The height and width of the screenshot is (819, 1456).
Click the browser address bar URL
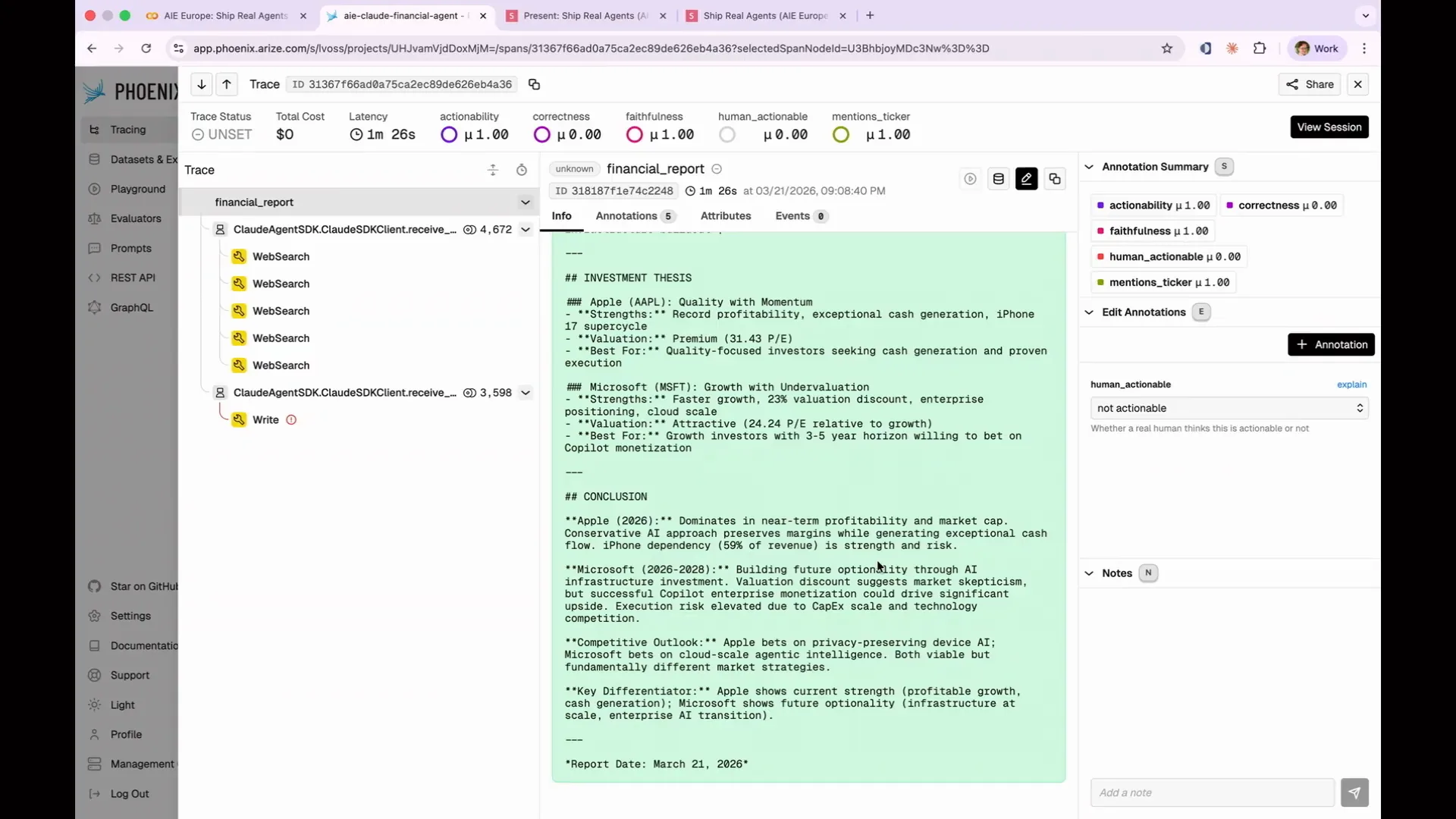point(591,49)
